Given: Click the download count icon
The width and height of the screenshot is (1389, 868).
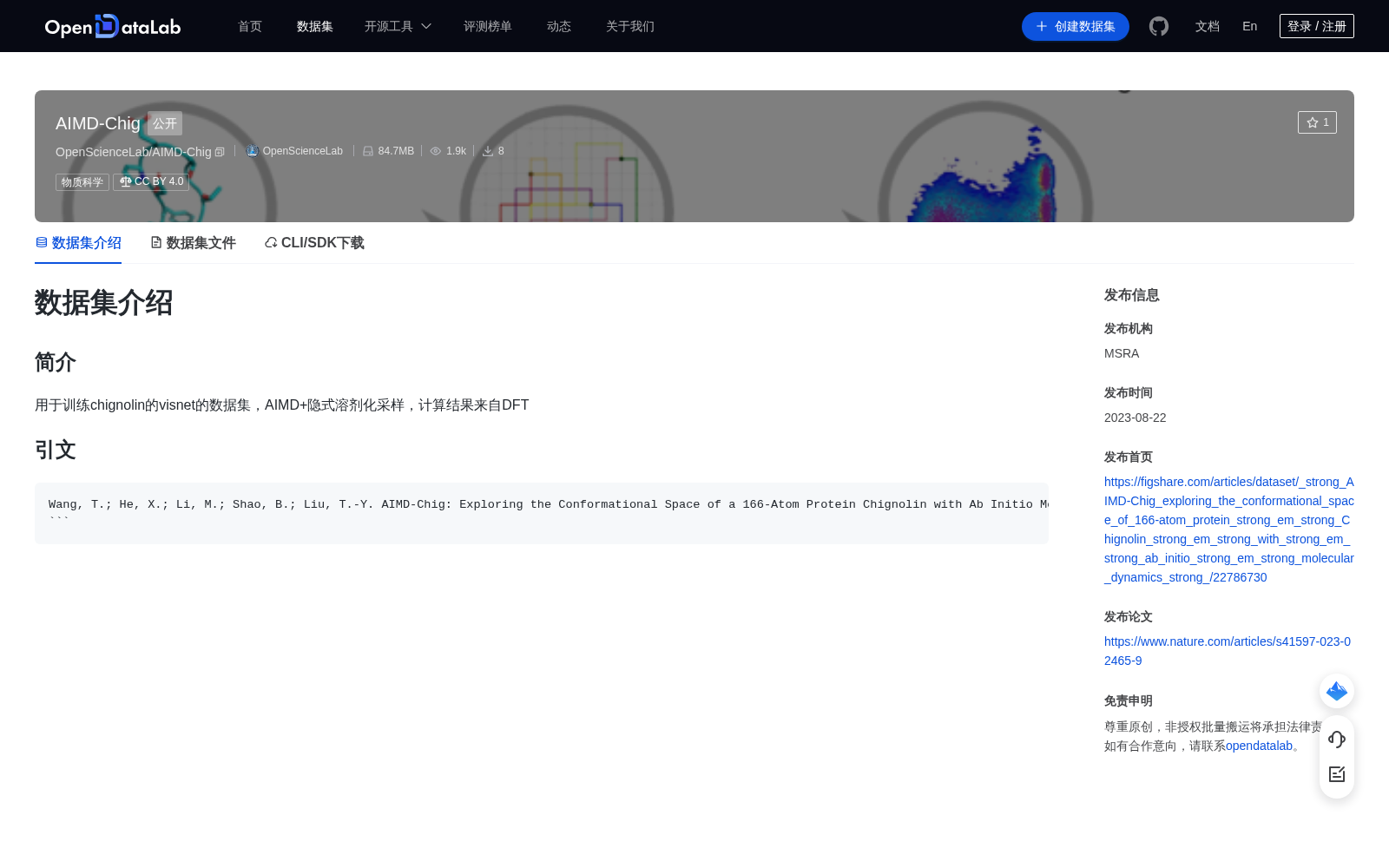Looking at the screenshot, I should click(488, 151).
